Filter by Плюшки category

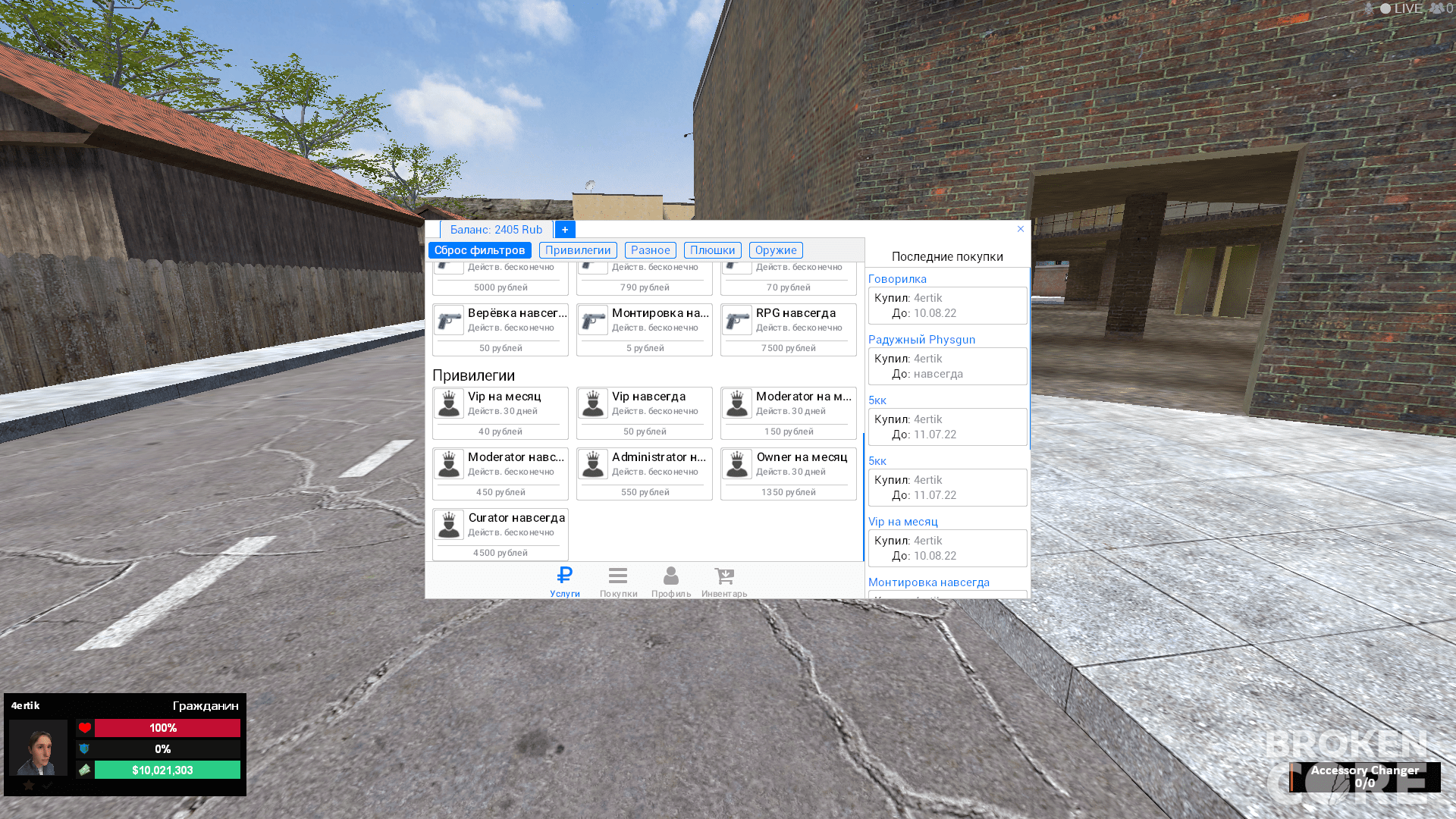tap(713, 250)
